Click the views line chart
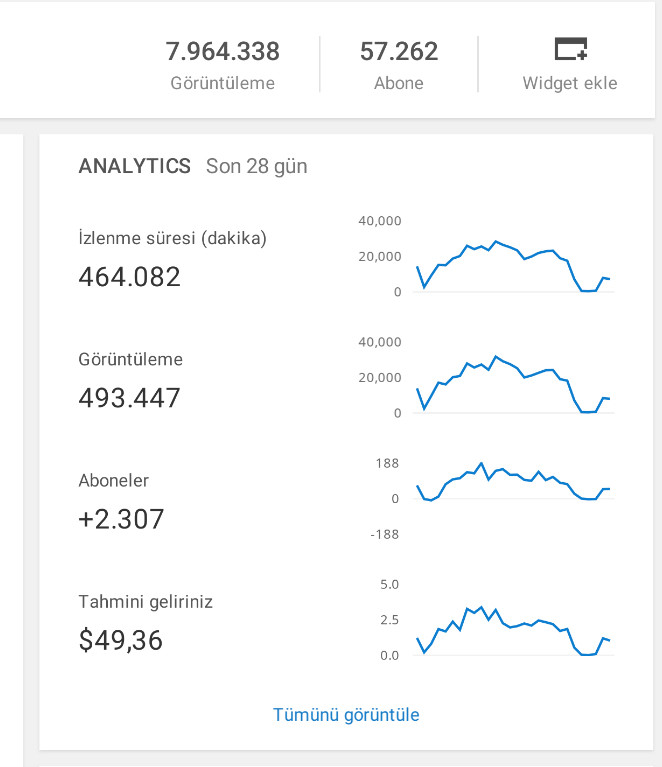The image size is (662, 767). tap(513, 385)
